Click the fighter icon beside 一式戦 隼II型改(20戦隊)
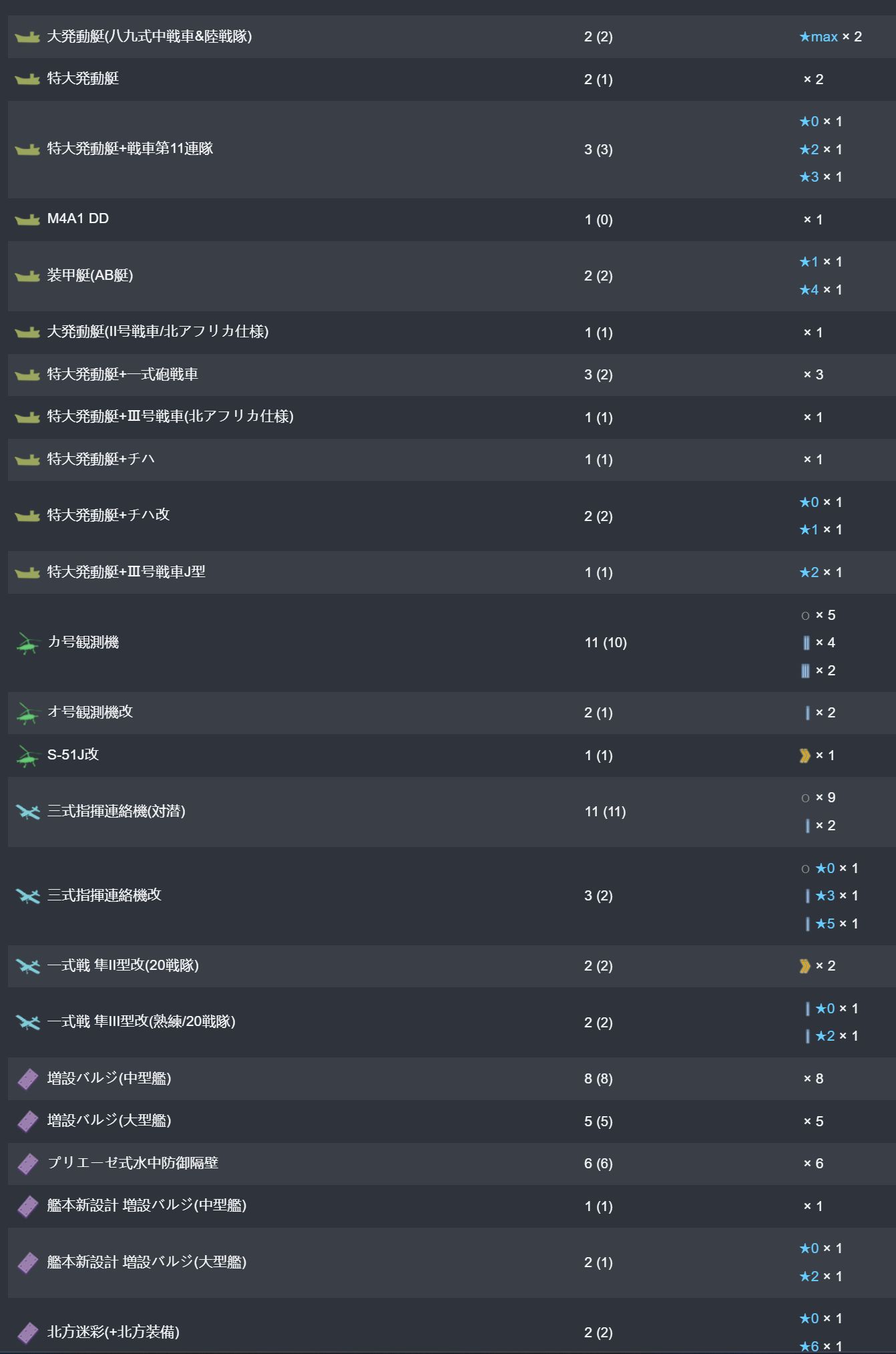 (27, 966)
